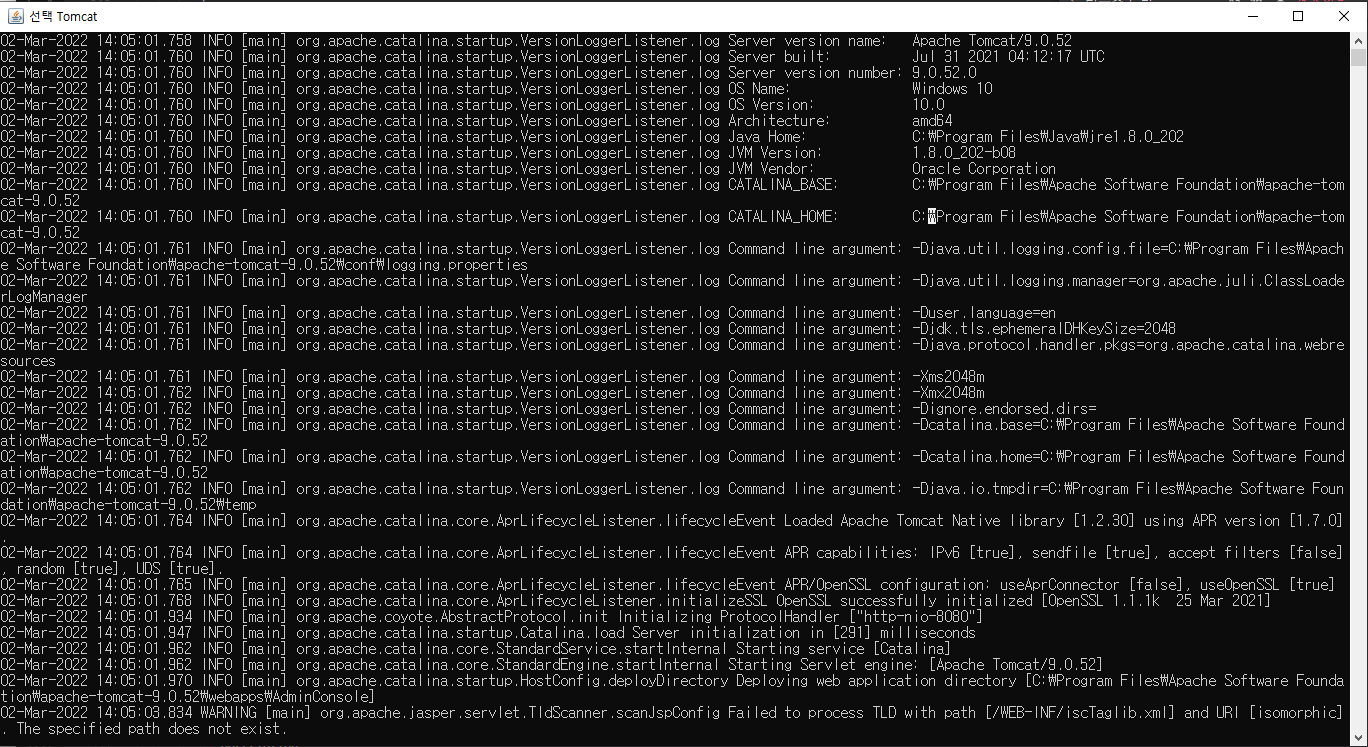This screenshot has width=1368, height=747.
Task: Select the '-Xms2048m' argument
Action: coord(948,377)
